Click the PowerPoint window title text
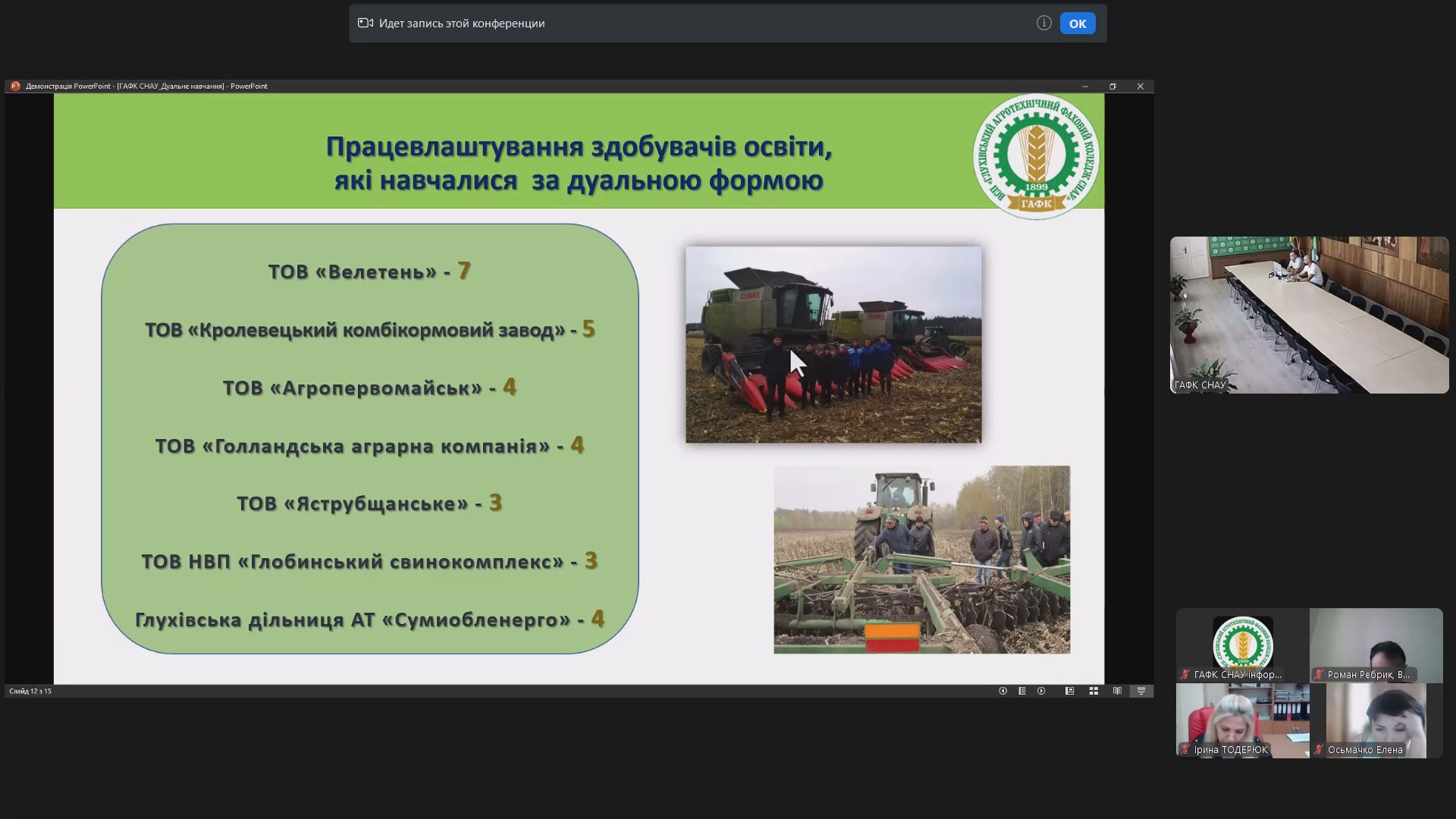 coord(146,86)
